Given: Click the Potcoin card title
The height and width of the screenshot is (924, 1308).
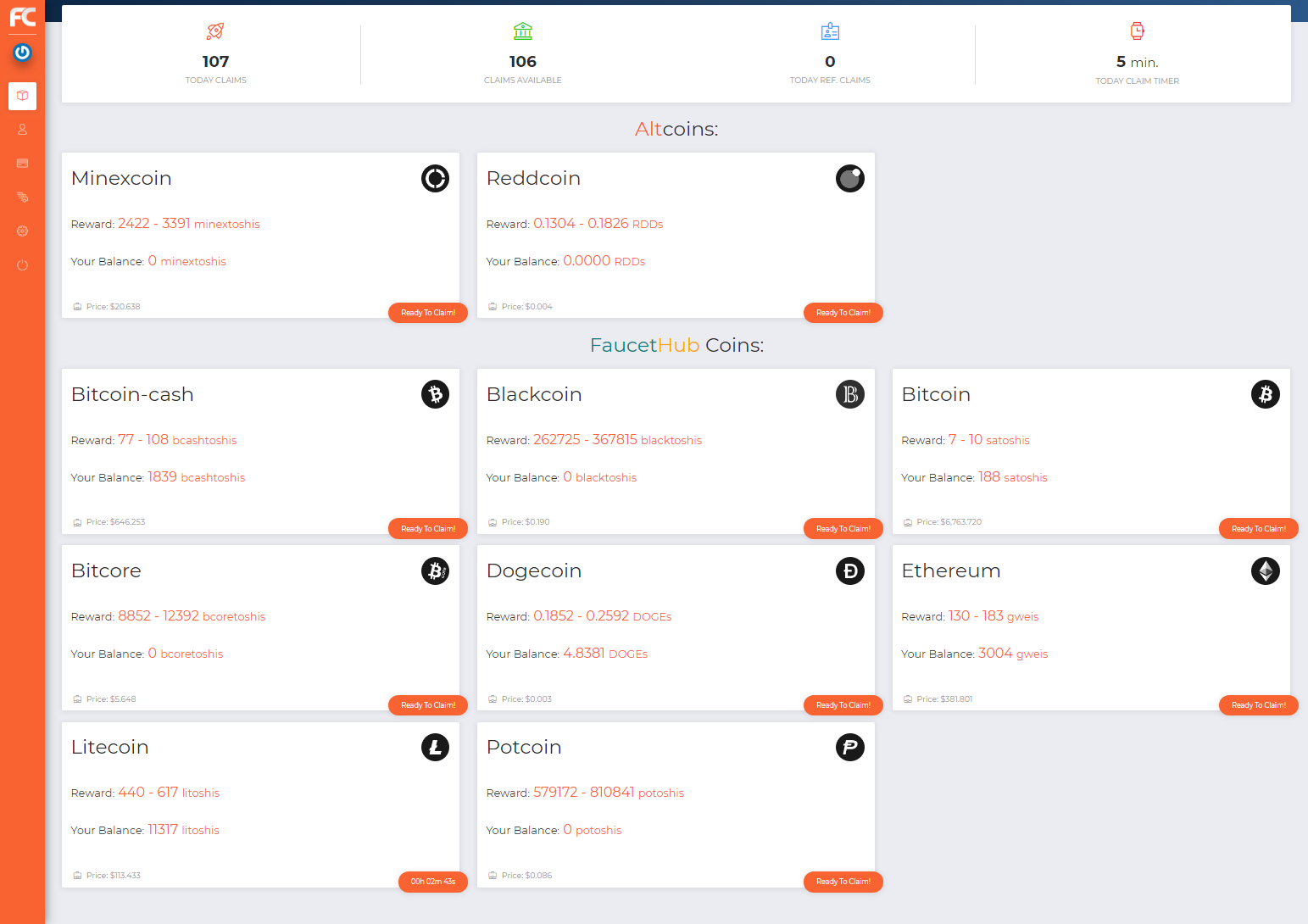Looking at the screenshot, I should 524,747.
